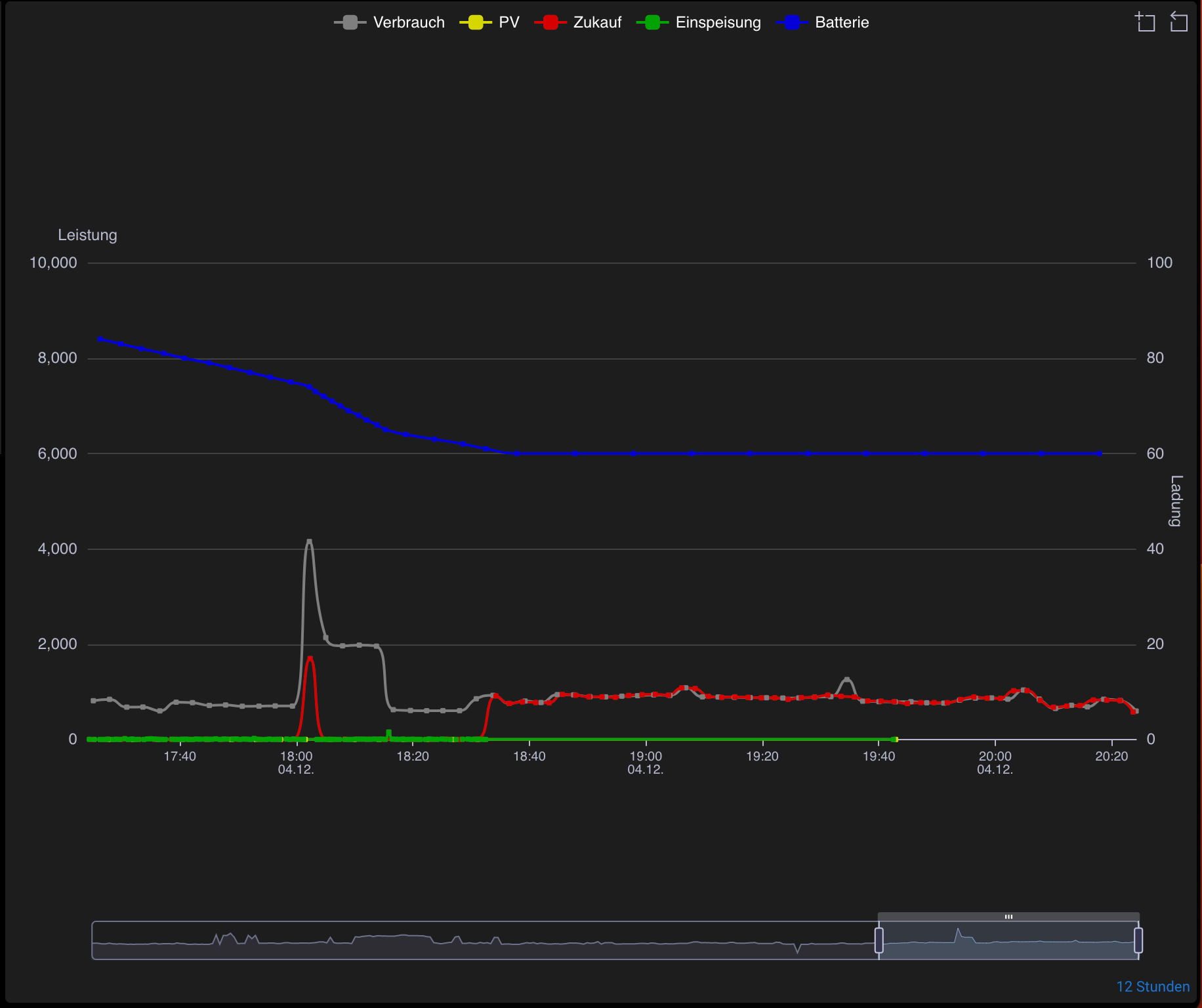Click the Ladung axis title

pos(1176,501)
